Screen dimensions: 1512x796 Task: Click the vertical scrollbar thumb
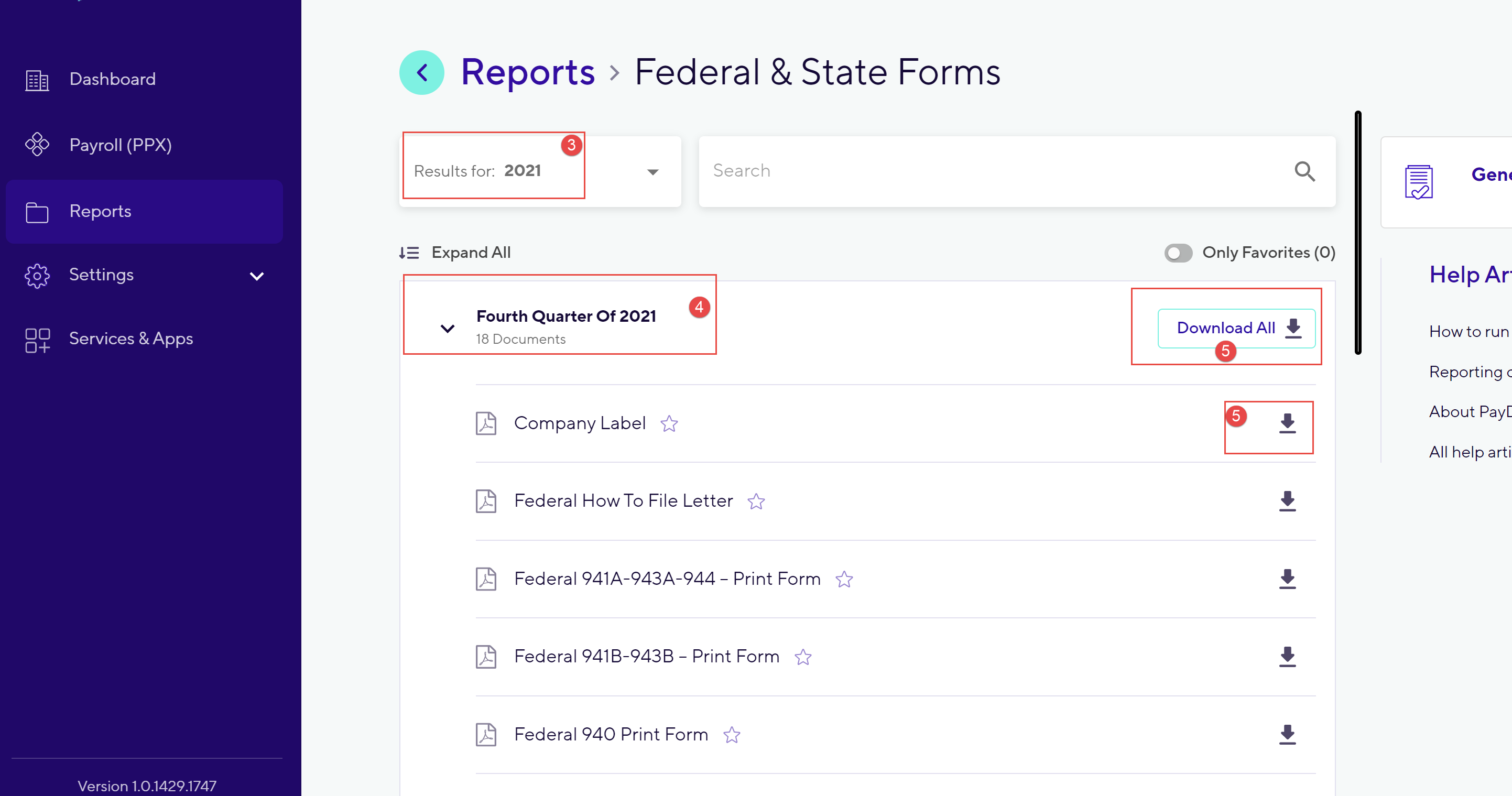click(x=1357, y=233)
